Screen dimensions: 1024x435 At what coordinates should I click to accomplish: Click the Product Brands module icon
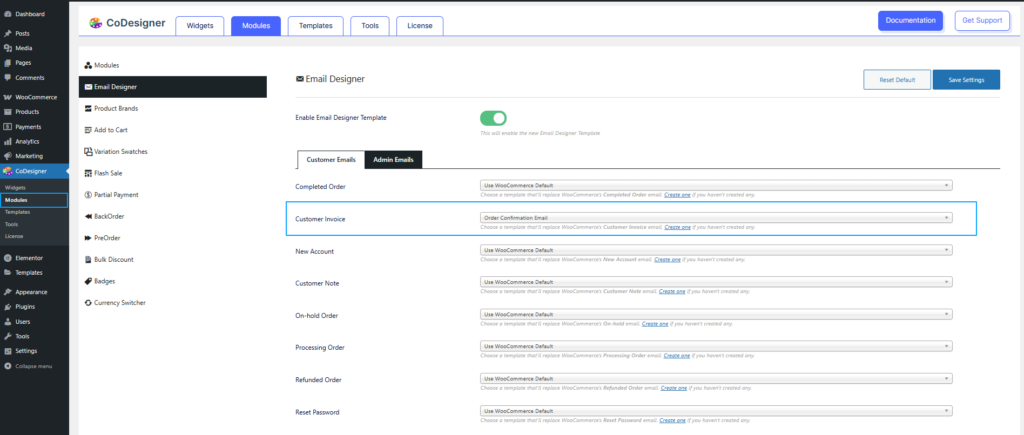point(88,108)
